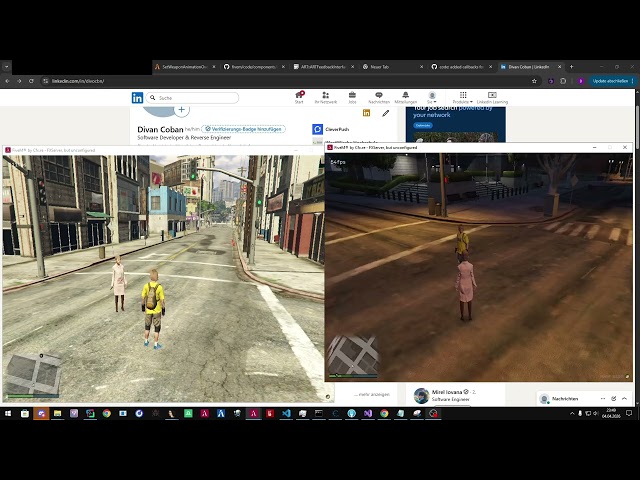
Task: Open File Explorer from taskbar
Action: pos(57,413)
